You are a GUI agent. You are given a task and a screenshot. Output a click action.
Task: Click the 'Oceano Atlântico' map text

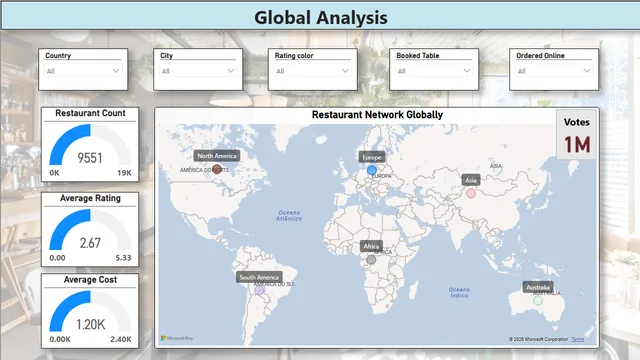point(289,216)
